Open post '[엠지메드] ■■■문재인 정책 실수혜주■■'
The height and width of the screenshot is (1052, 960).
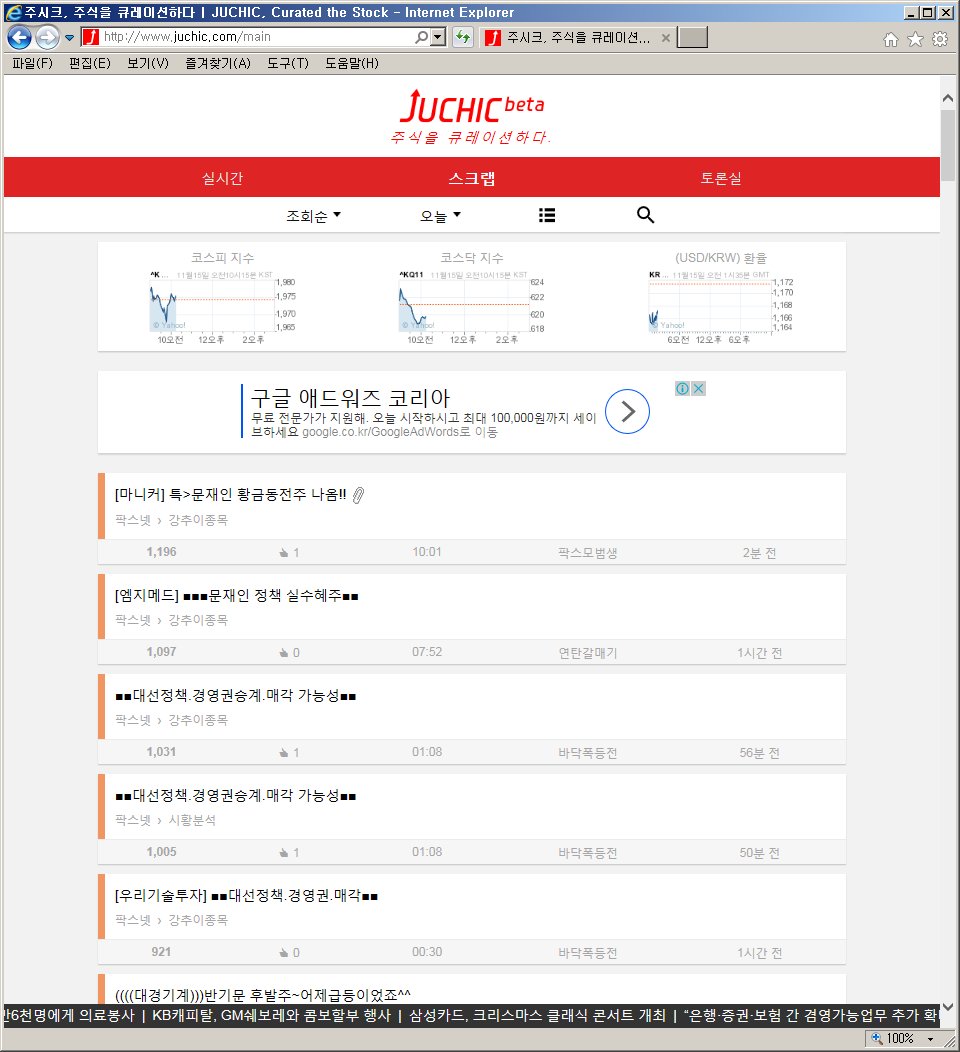pyautogui.click(x=236, y=595)
